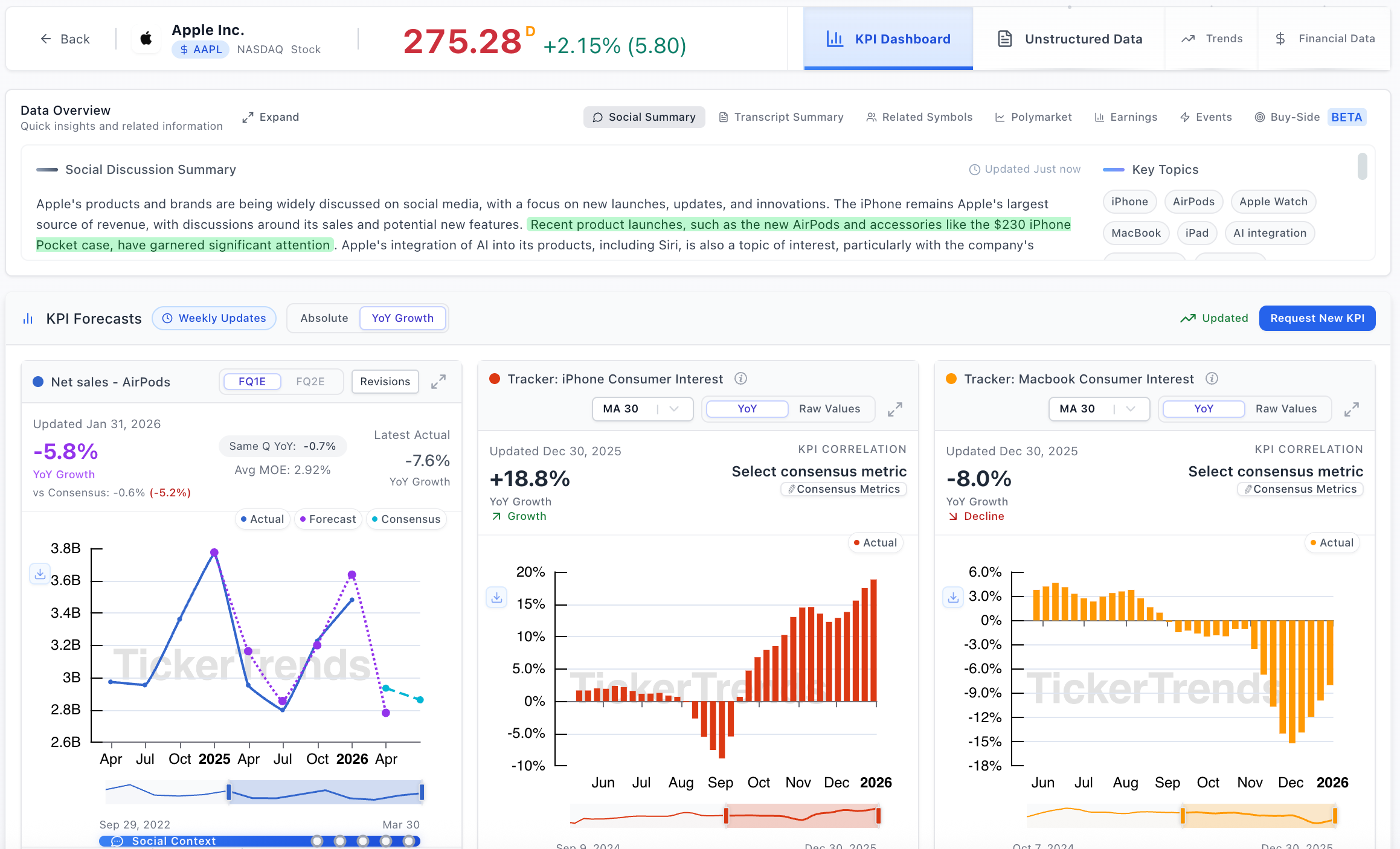Download the AirPods net sales chart

pyautogui.click(x=40, y=574)
